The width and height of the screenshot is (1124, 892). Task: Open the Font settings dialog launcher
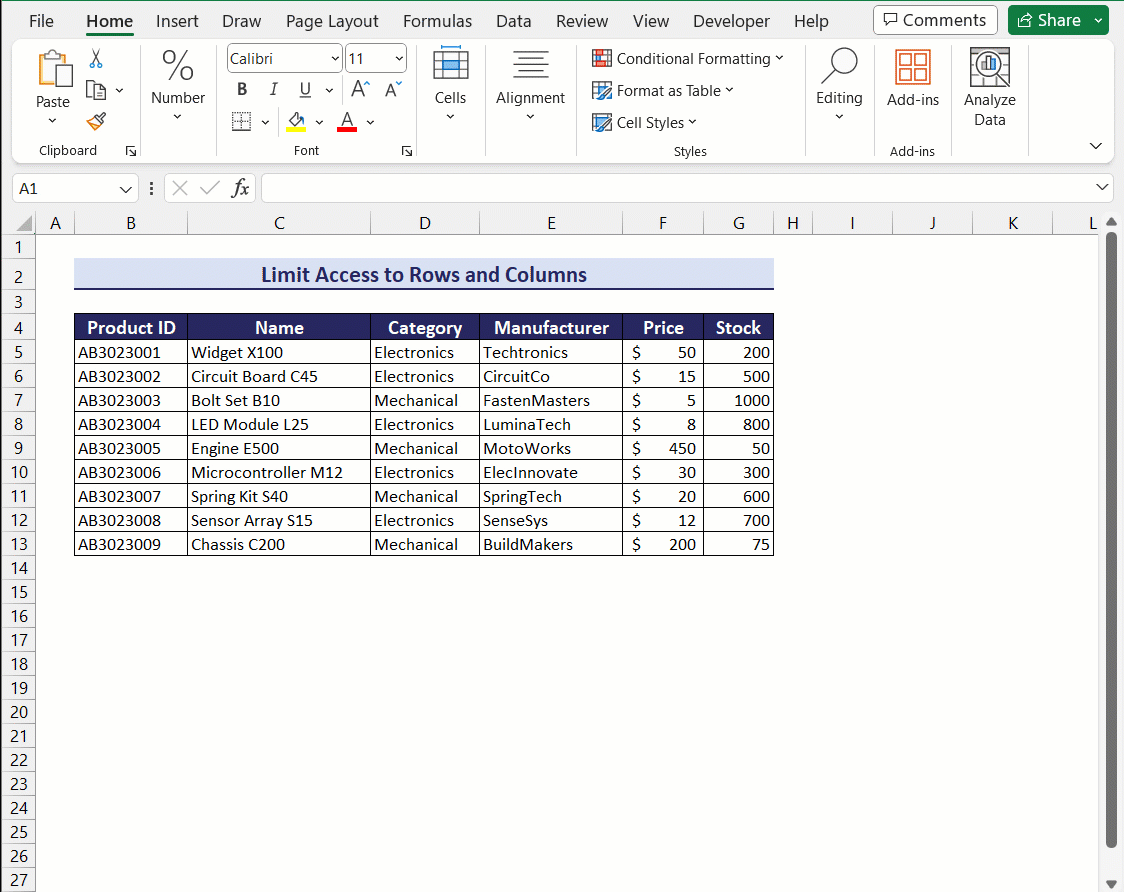tap(406, 151)
